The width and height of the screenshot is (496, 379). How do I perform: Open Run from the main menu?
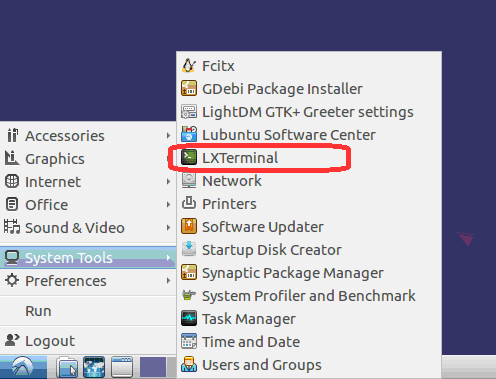pyautogui.click(x=88, y=311)
